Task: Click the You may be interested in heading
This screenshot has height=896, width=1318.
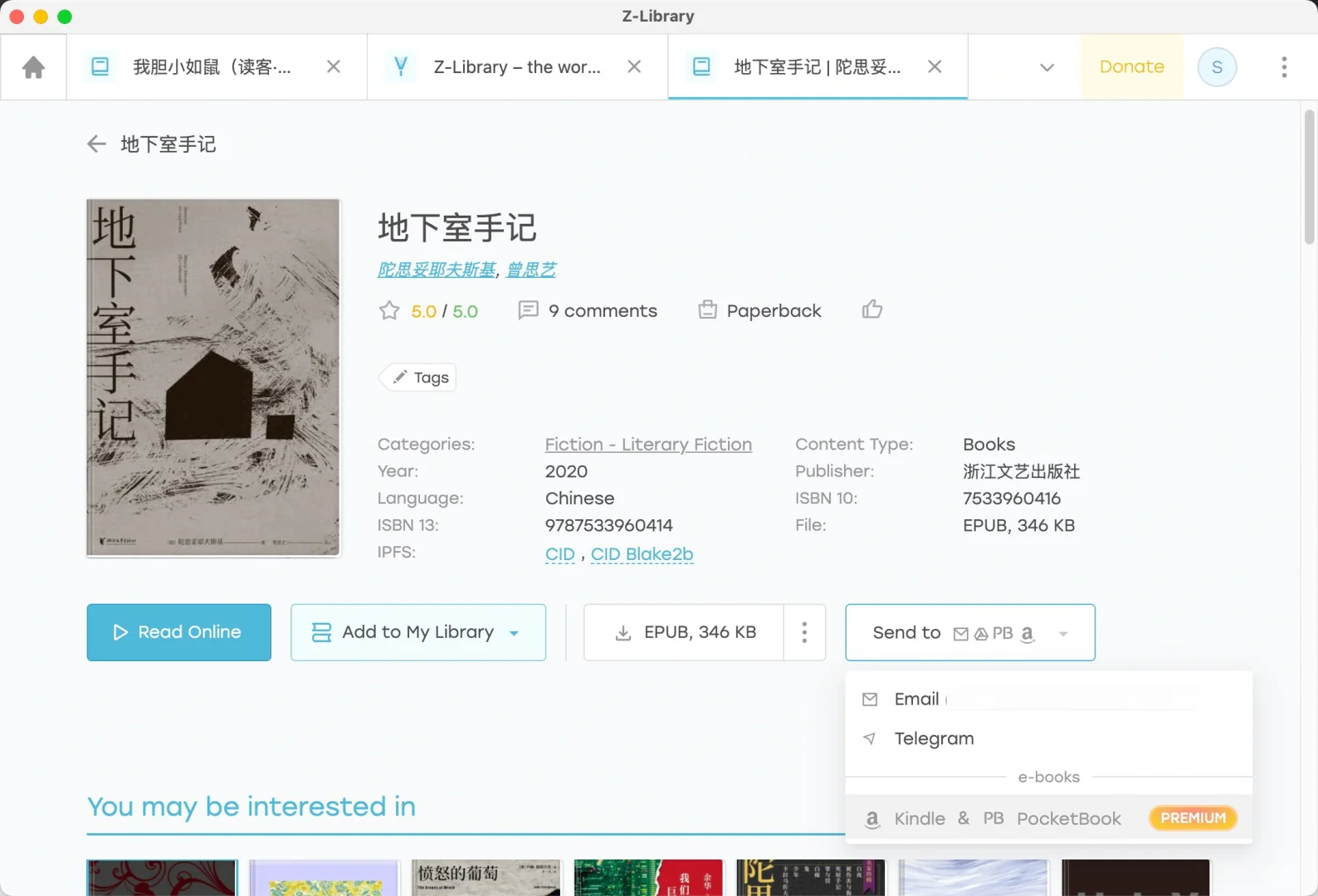Action: click(x=251, y=806)
